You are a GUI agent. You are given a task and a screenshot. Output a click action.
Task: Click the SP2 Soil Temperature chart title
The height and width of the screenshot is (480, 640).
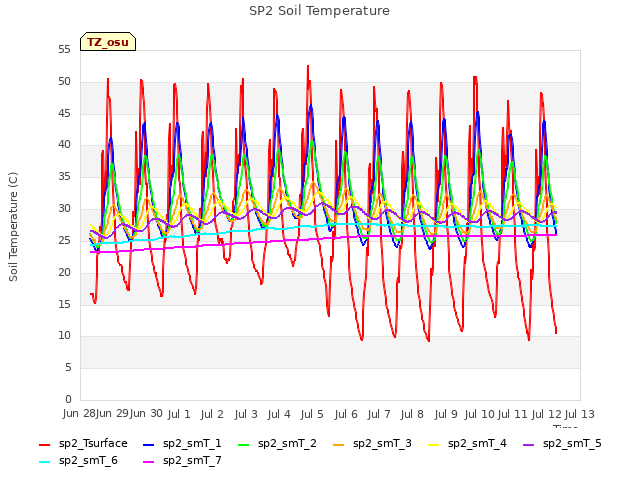[x=320, y=11]
